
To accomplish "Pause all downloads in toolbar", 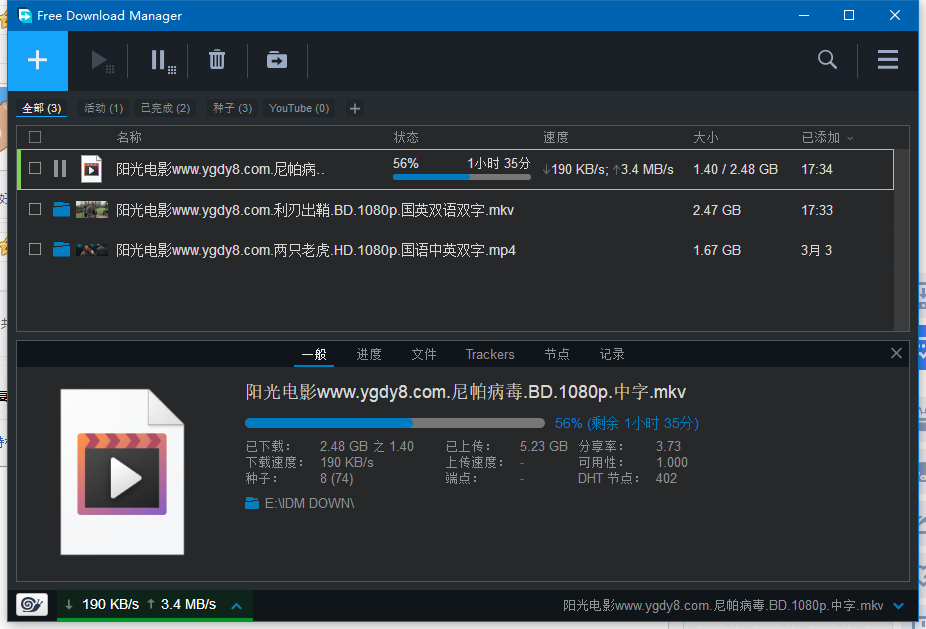I will (x=162, y=60).
